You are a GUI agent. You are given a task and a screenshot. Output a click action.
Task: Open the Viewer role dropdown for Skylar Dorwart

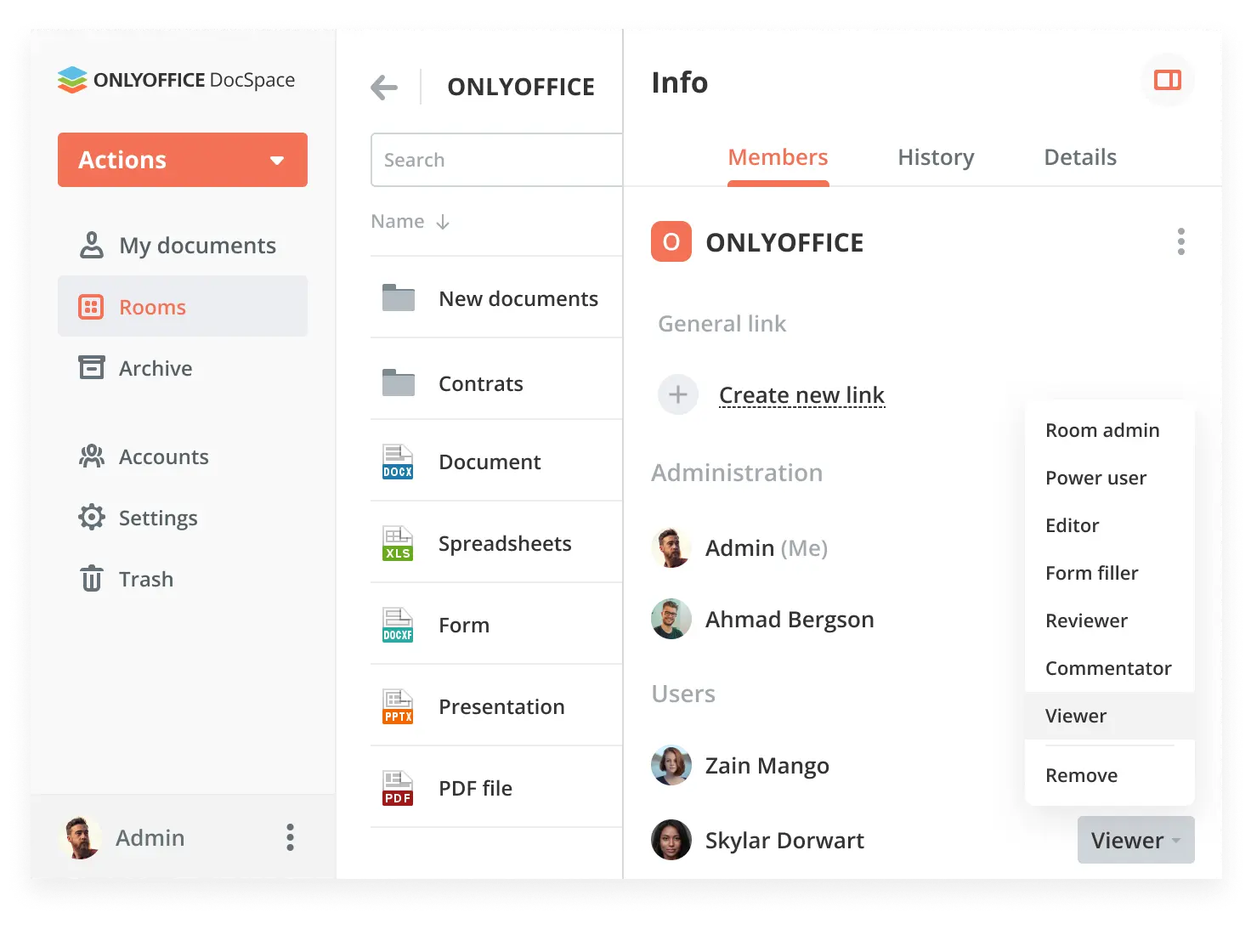coord(1135,840)
